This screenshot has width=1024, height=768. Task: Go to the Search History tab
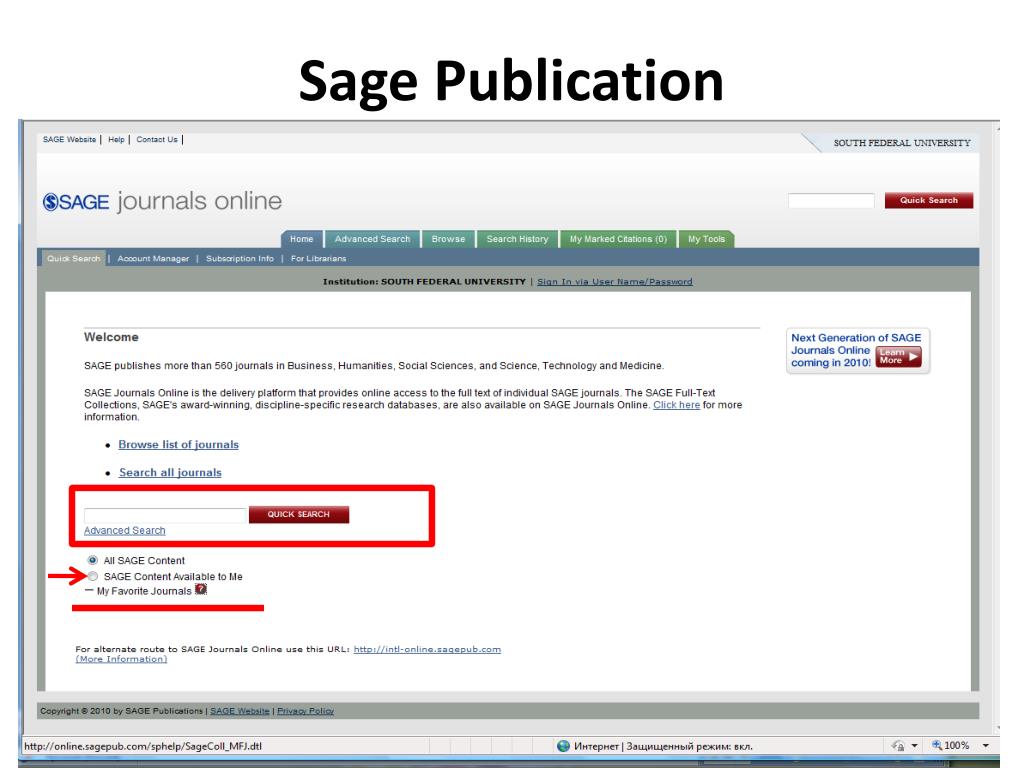(517, 239)
